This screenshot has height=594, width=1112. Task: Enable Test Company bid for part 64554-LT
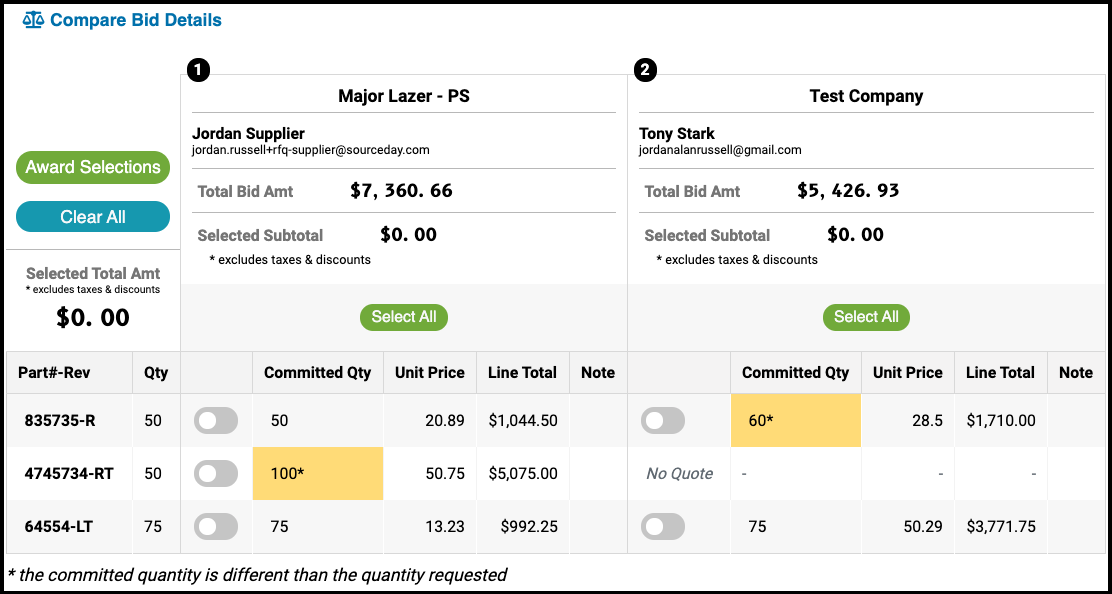[x=663, y=527]
